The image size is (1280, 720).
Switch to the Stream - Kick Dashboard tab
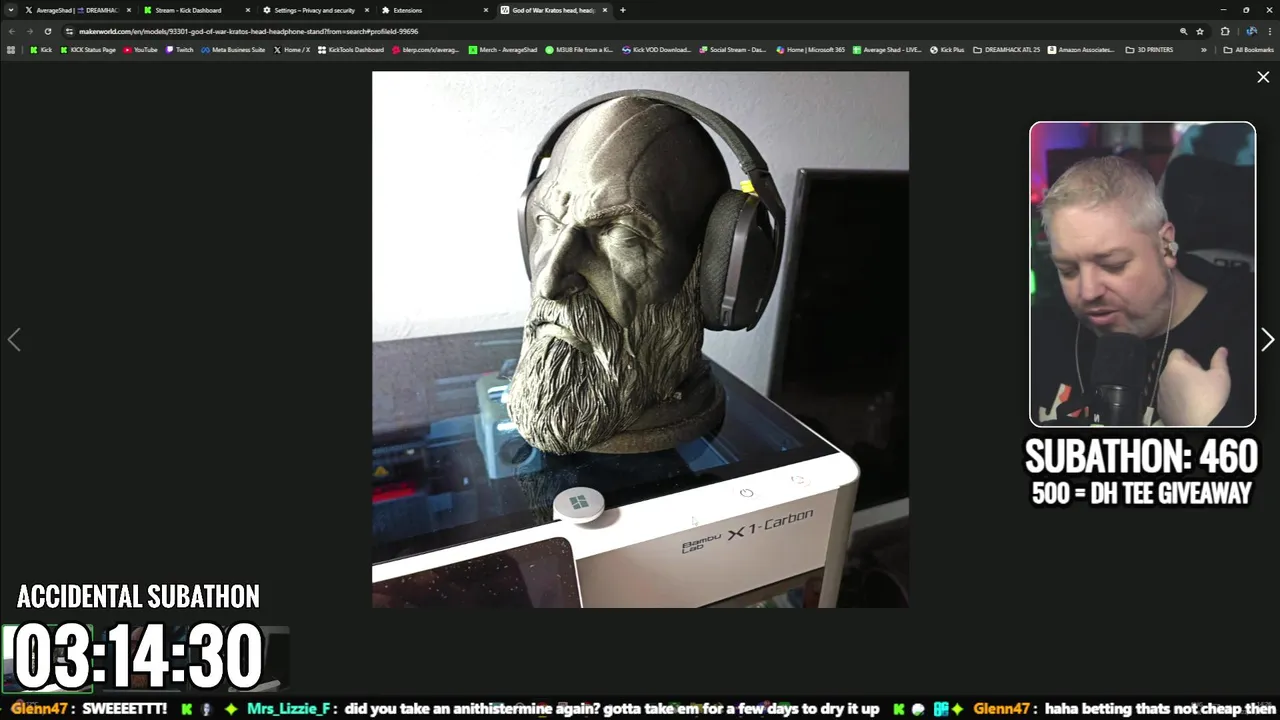pos(196,10)
